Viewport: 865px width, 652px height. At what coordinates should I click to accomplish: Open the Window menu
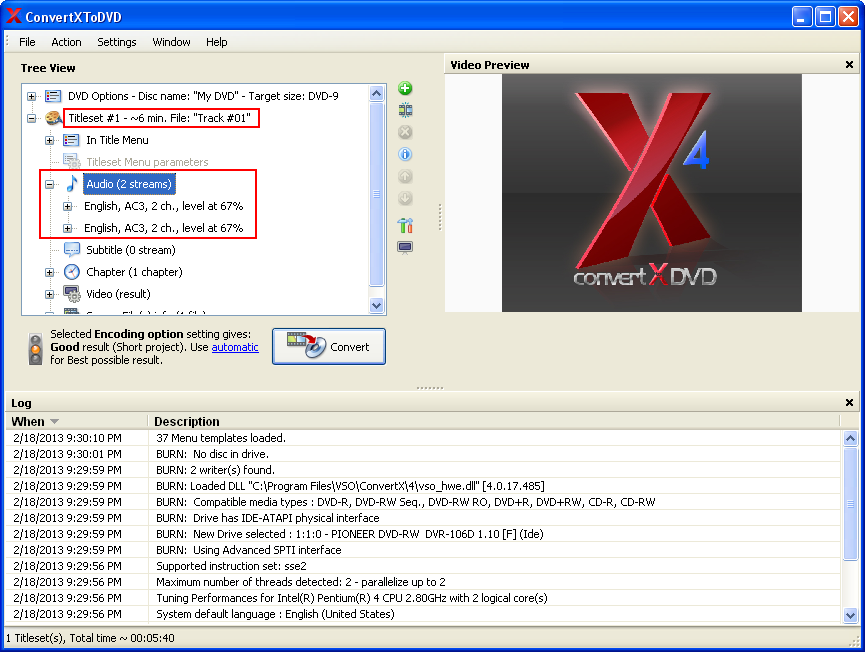(171, 42)
